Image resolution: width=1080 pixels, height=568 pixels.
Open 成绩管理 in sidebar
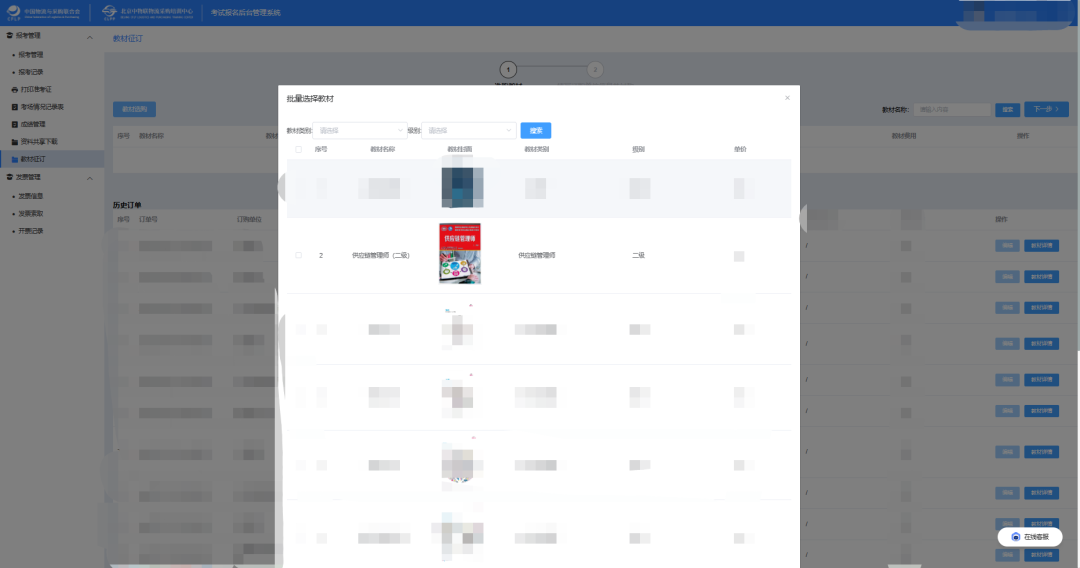click(33, 125)
